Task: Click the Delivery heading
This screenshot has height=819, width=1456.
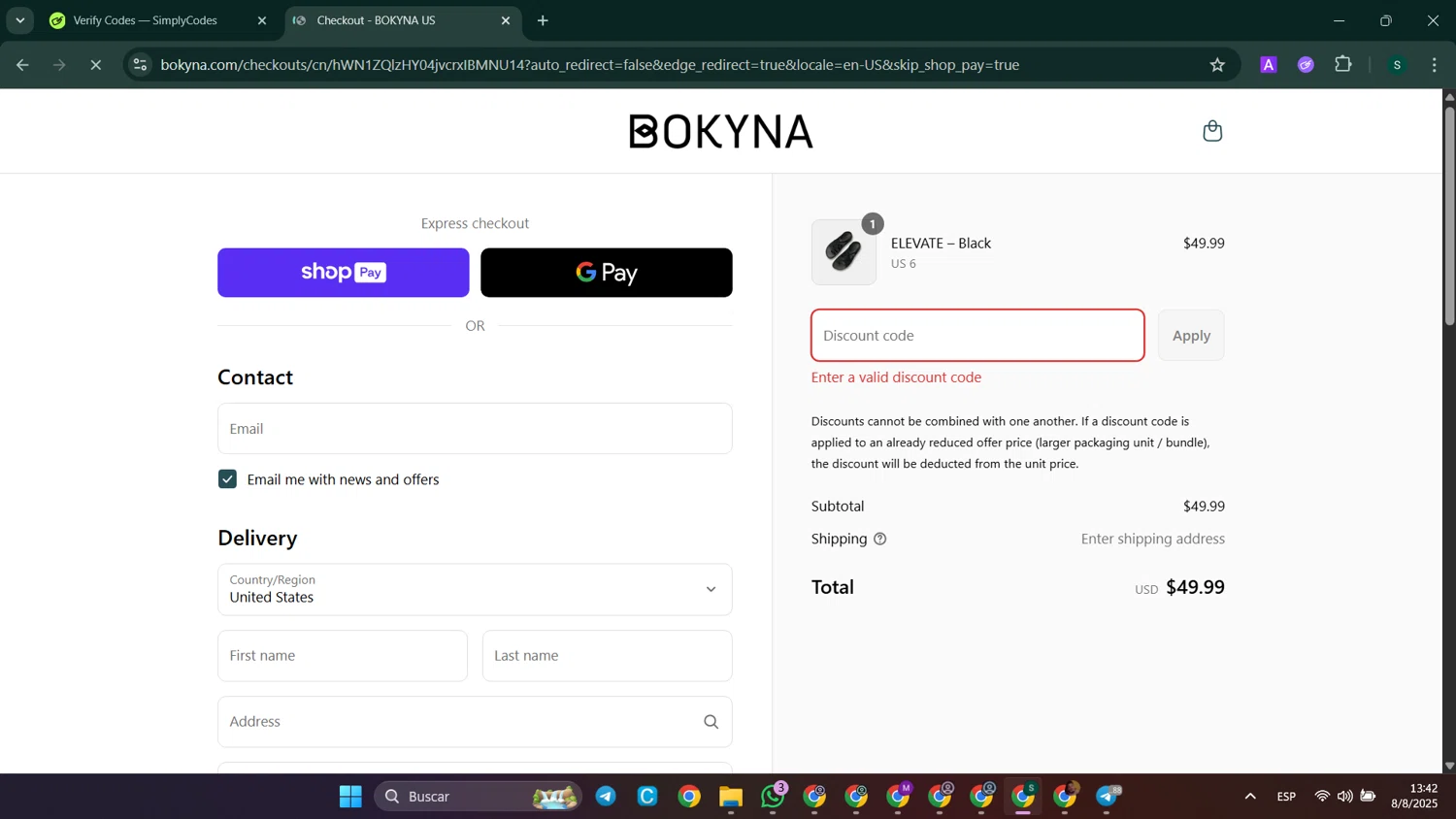Action: 257,538
